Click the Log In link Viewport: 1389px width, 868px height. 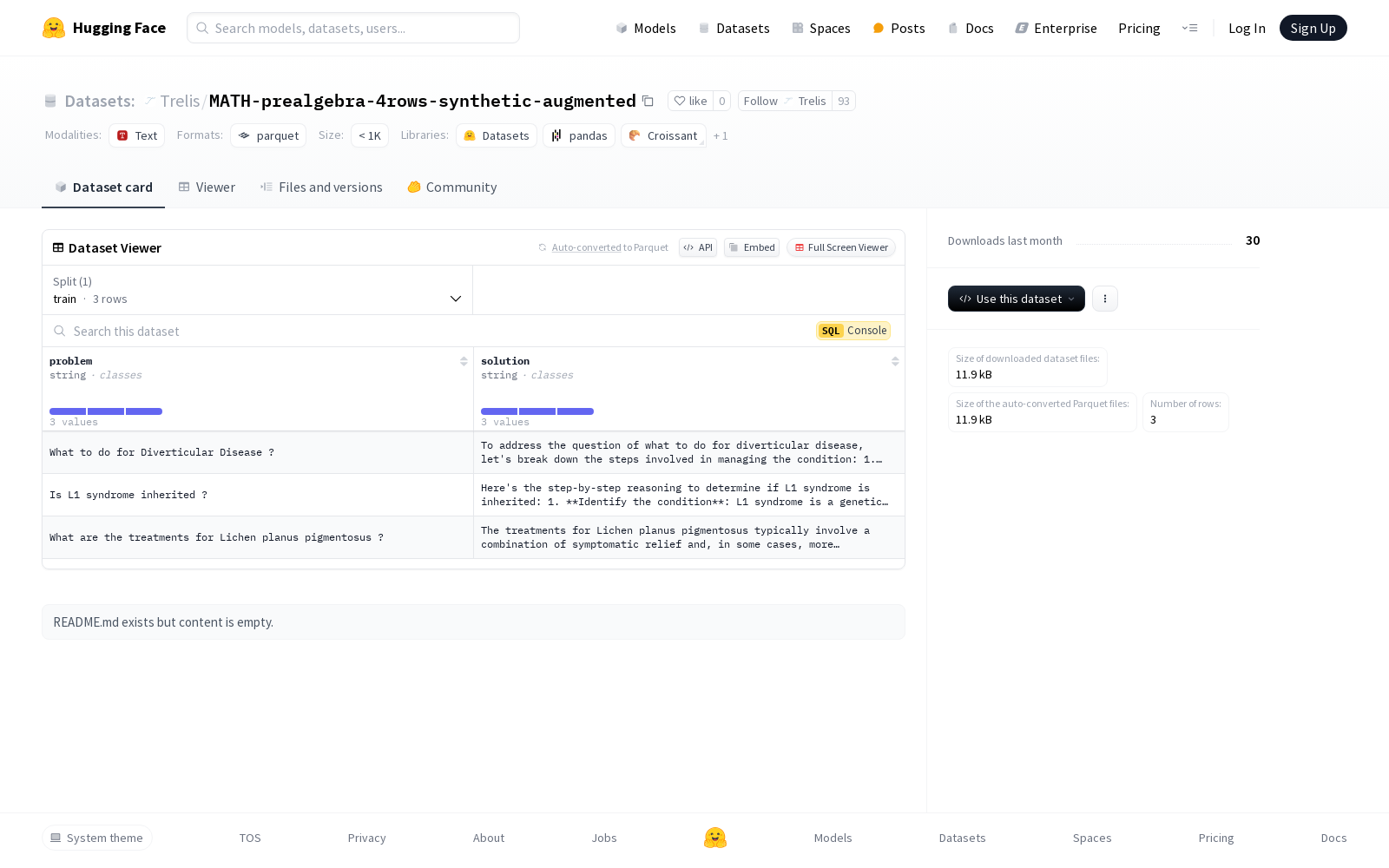1247,28
